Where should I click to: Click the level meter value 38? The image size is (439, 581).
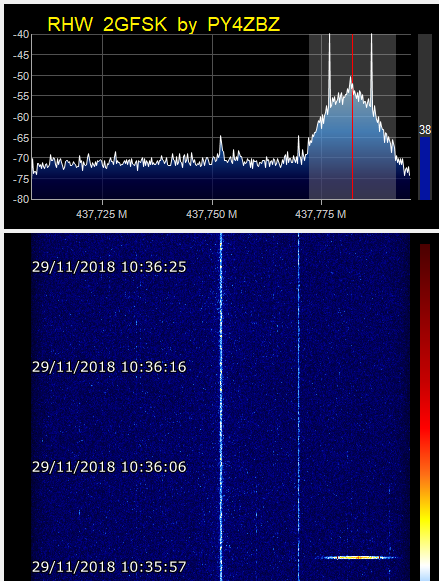425,130
